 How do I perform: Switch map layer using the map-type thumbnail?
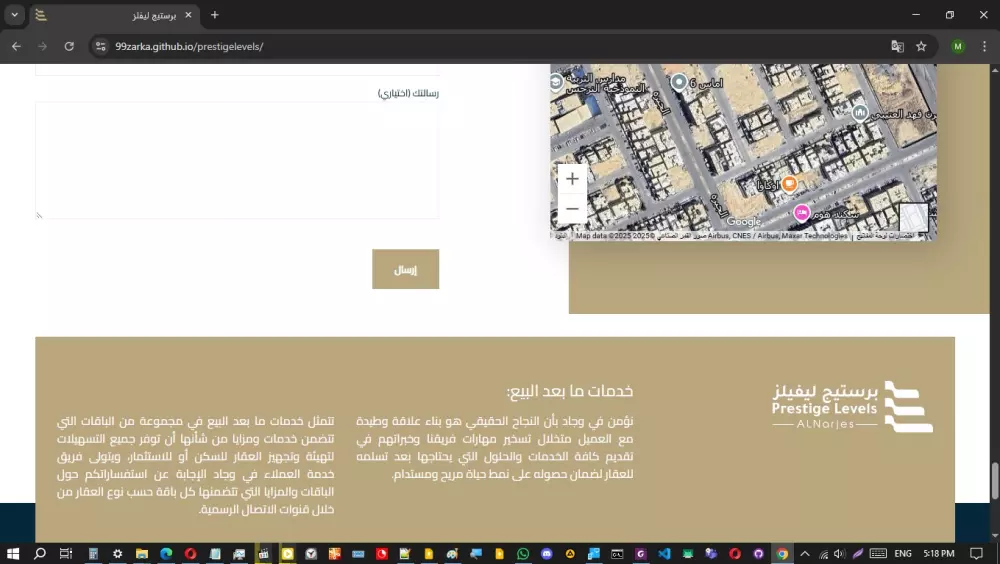coord(913,218)
